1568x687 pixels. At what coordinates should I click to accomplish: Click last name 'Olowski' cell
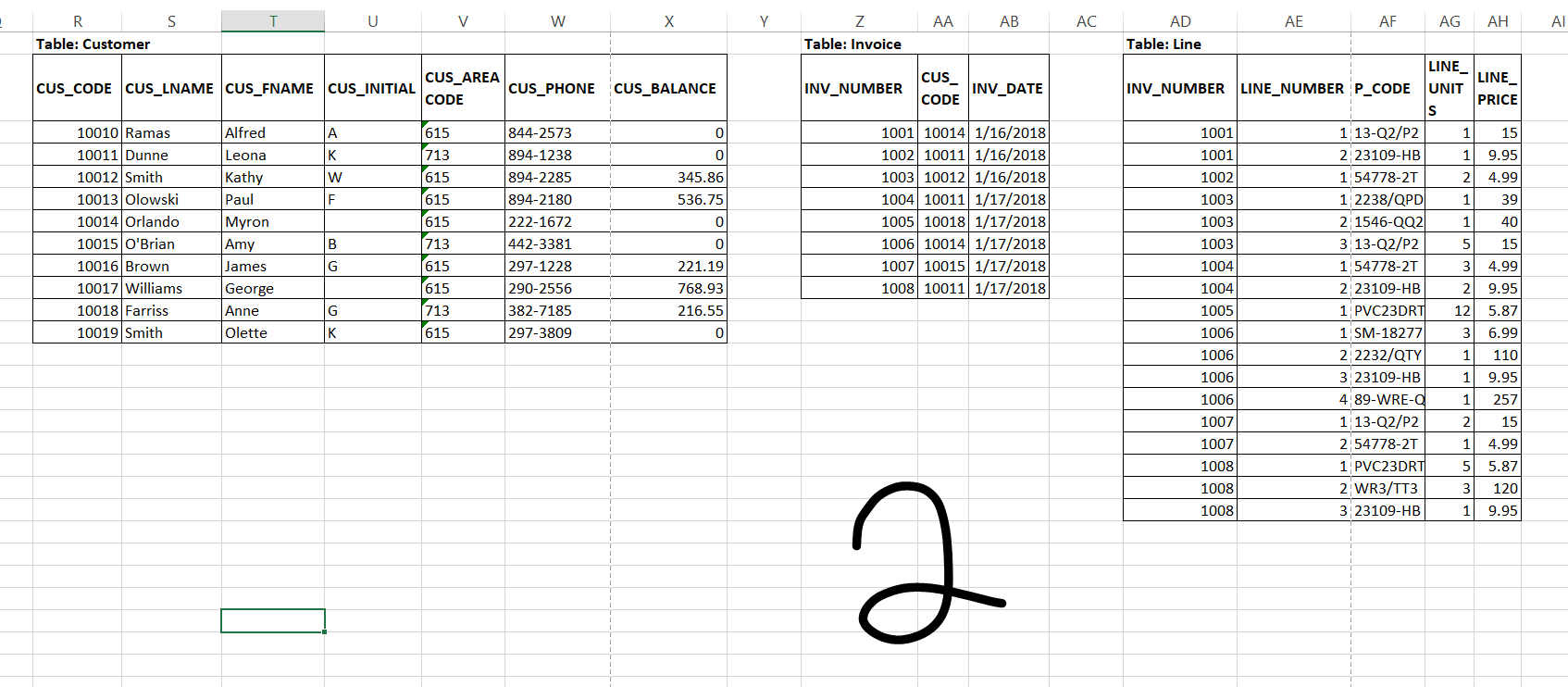171,199
